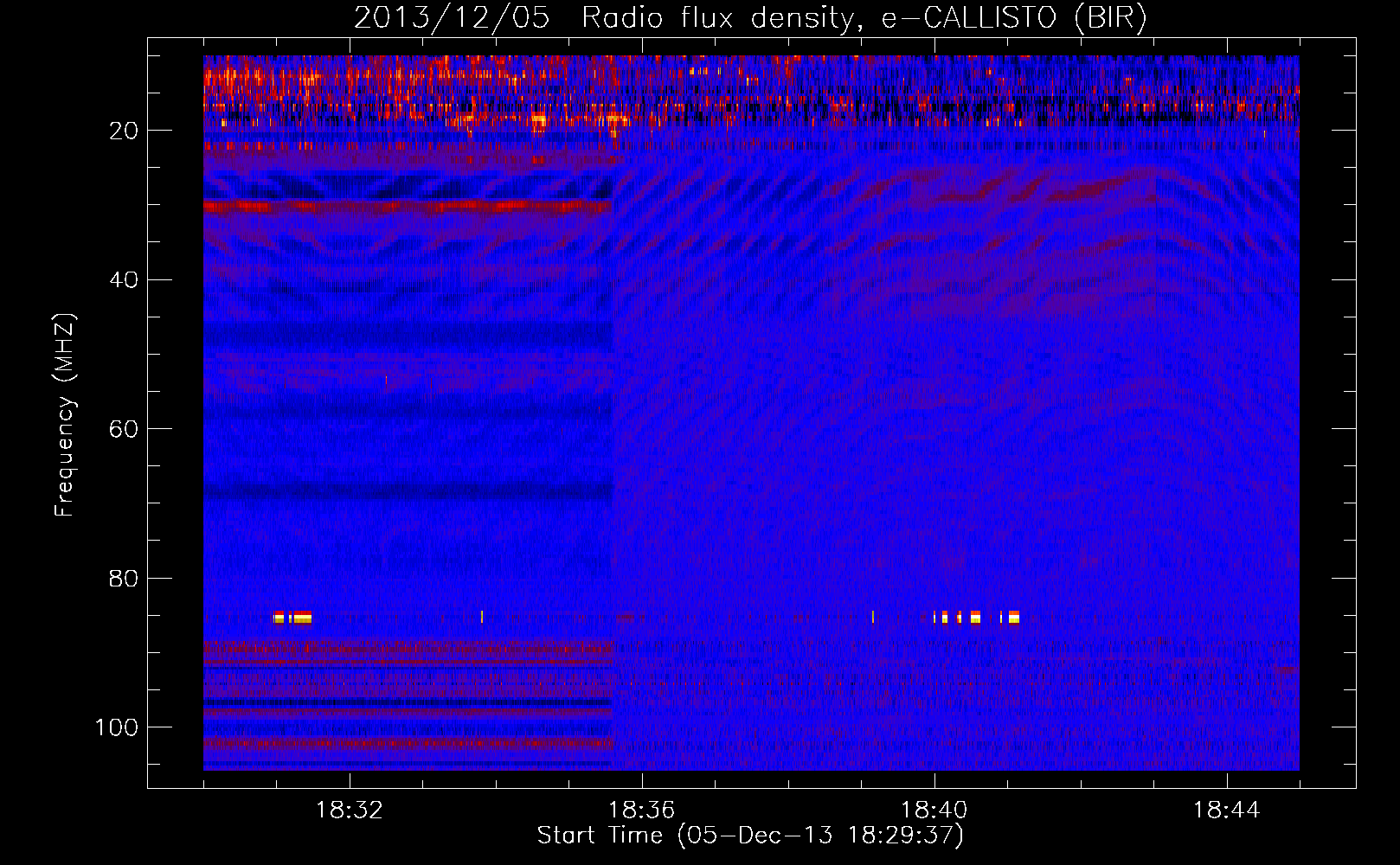The image size is (1400, 865).
Task: Click the 18:40 time tick label
Action: 934,811
